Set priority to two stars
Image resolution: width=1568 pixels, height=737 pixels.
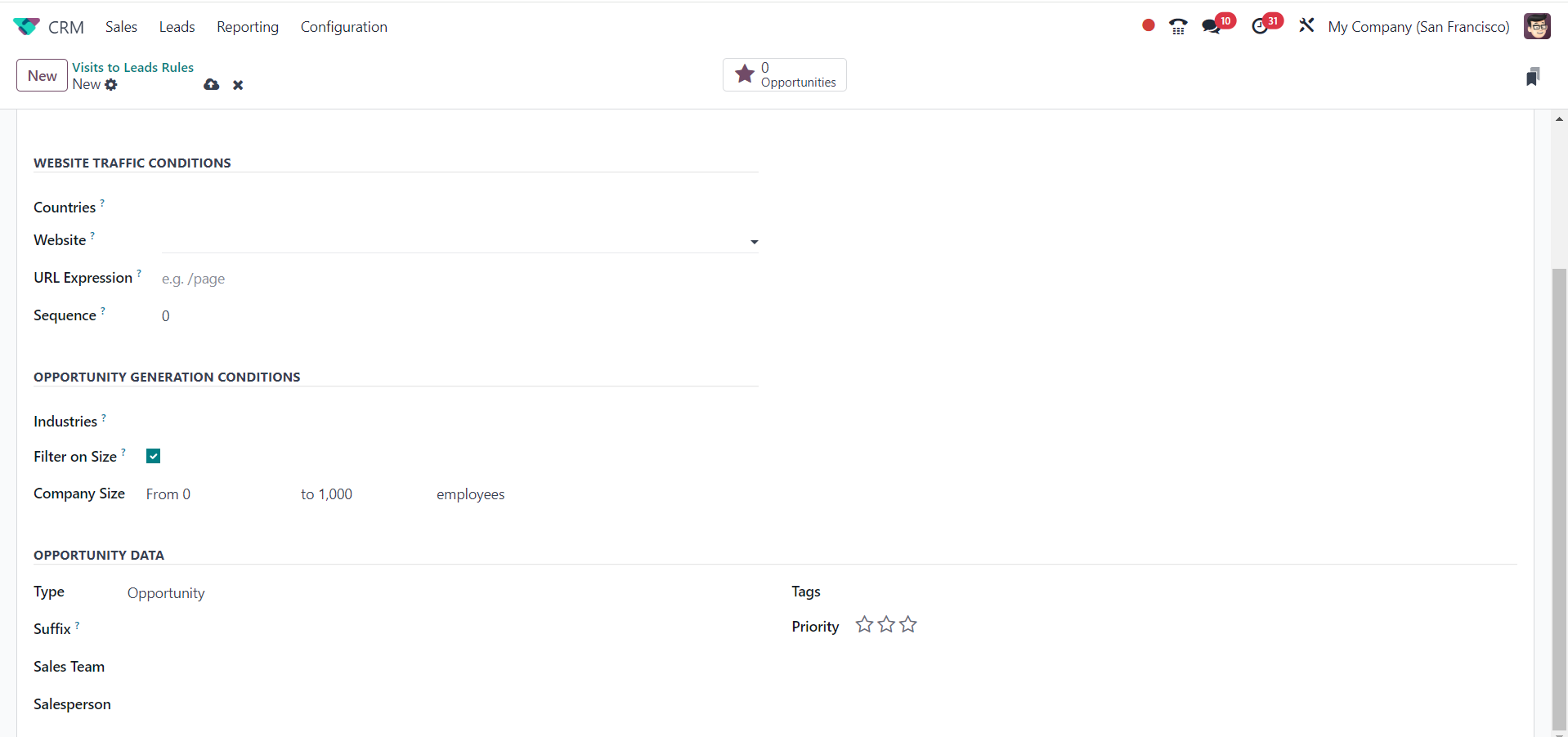[886, 625]
